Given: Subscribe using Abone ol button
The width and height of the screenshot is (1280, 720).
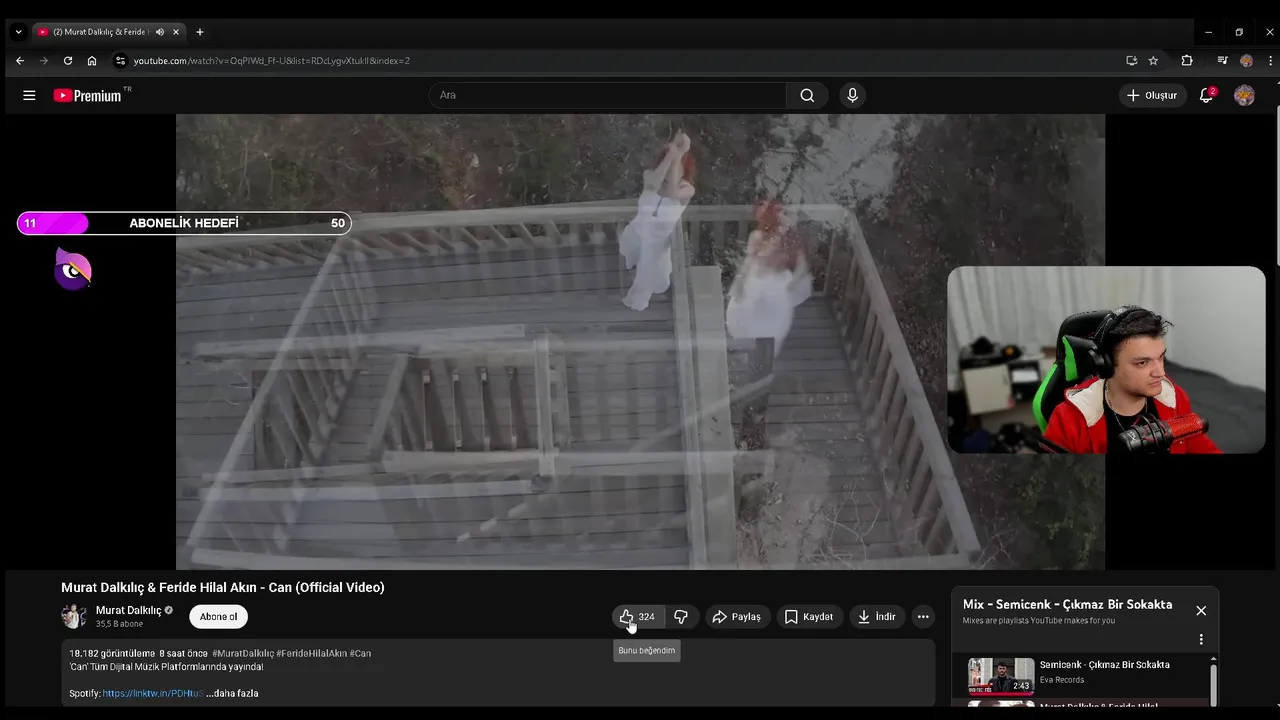Looking at the screenshot, I should [219, 617].
